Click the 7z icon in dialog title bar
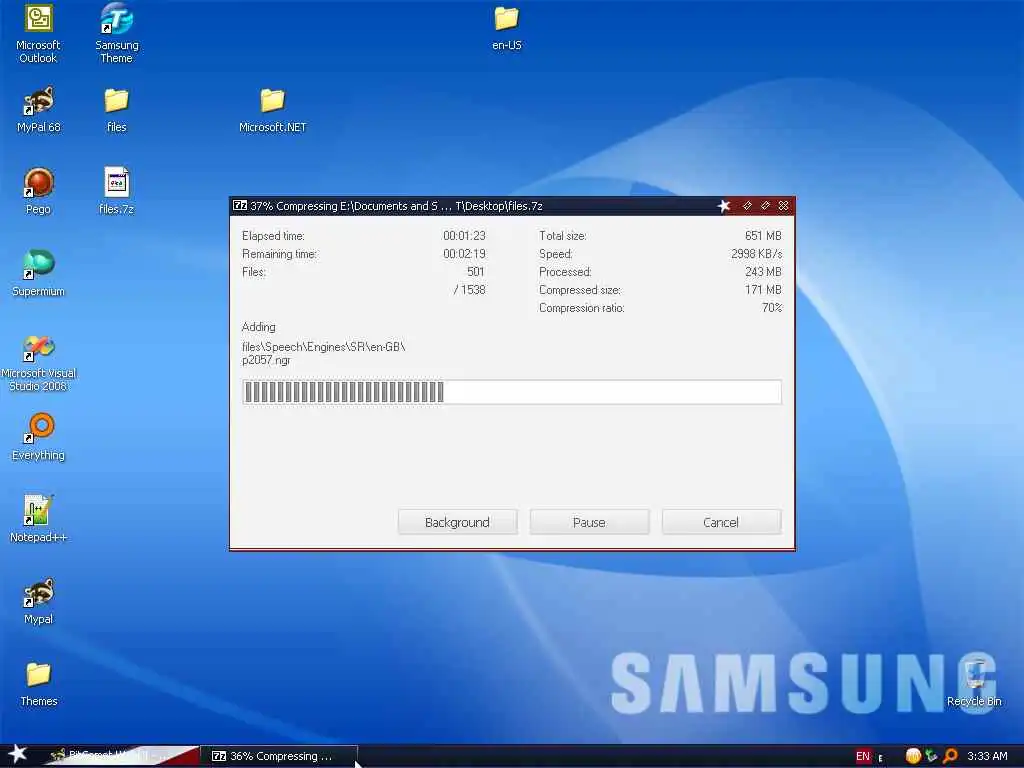The image size is (1024, 768). pos(240,206)
